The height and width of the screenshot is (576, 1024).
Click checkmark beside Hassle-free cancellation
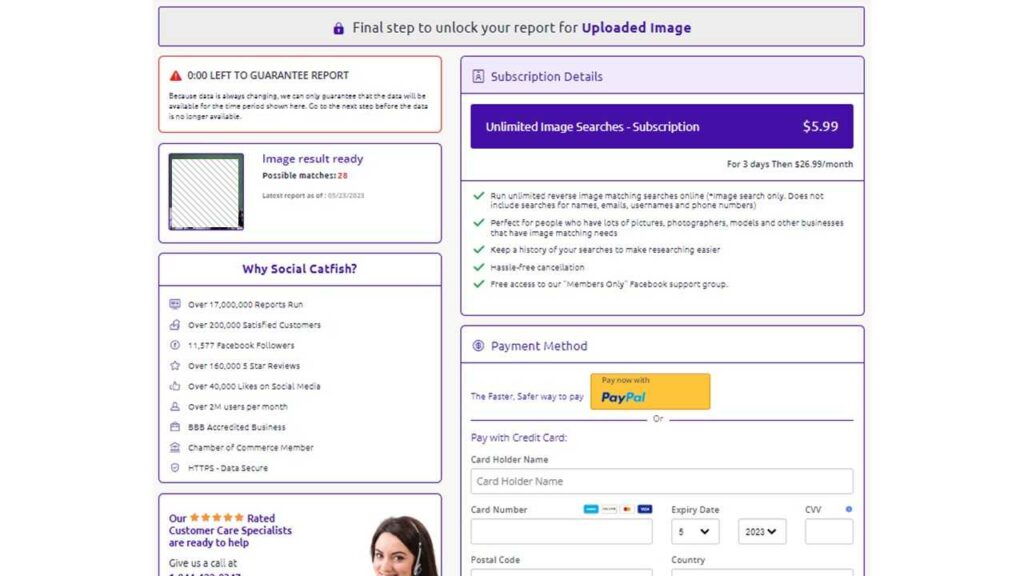click(479, 266)
